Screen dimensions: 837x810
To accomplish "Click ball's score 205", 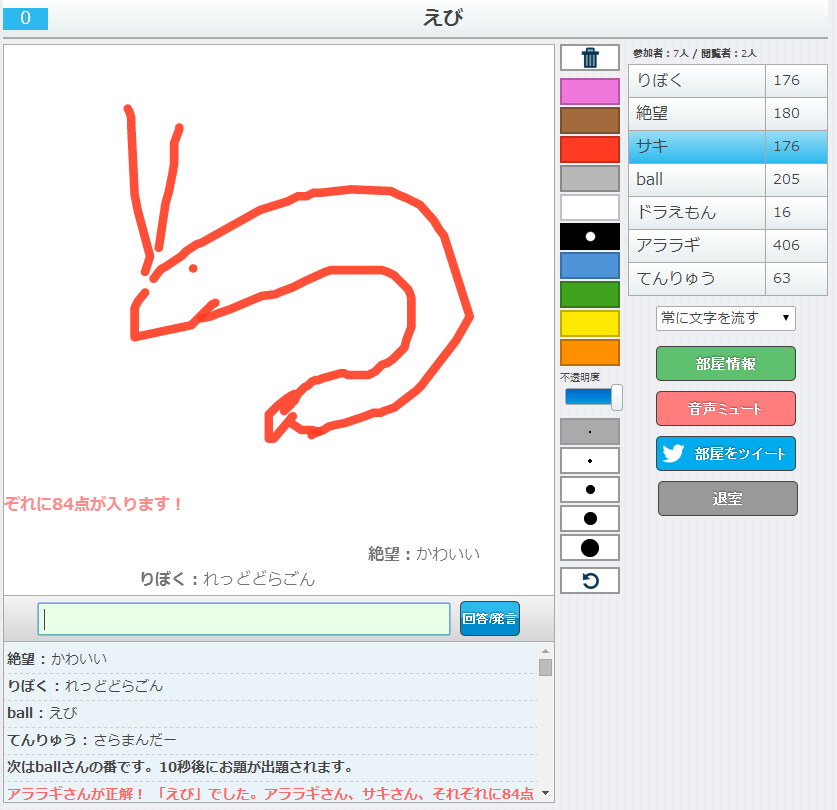I will [786, 179].
